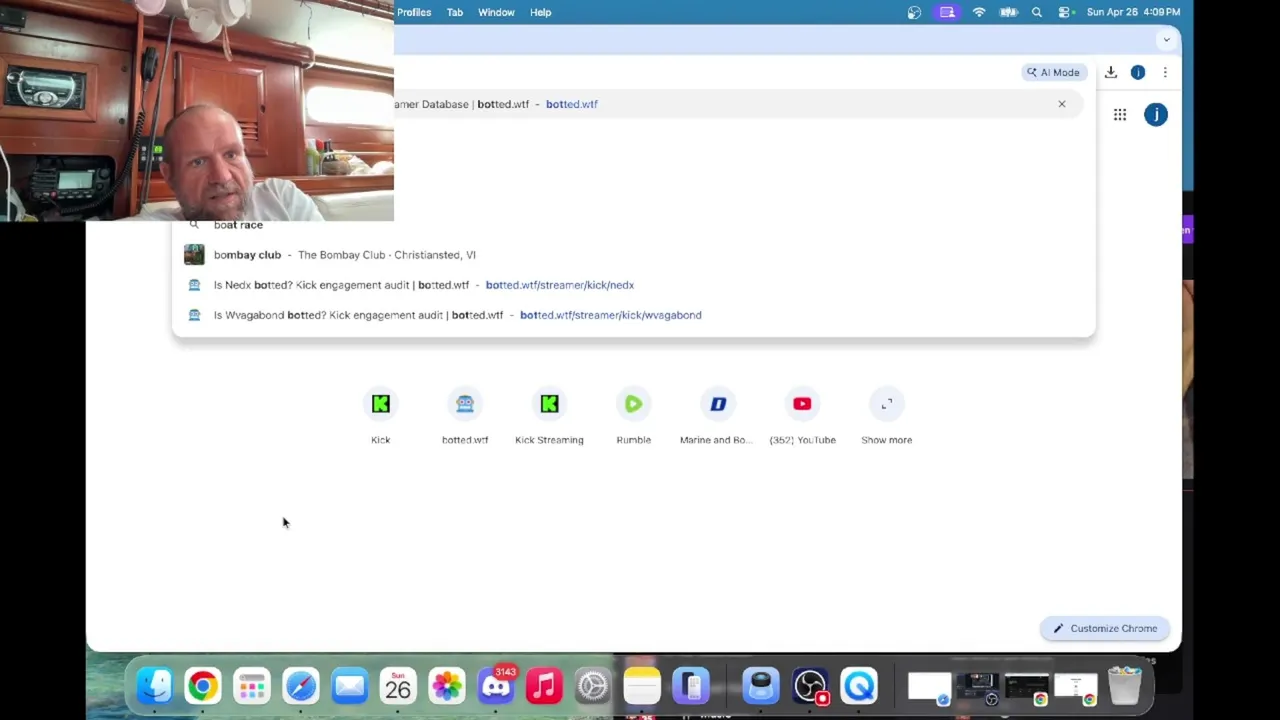Select 'Is Wvagabond botted?' suggestion
The image size is (1280, 720).
click(x=633, y=315)
